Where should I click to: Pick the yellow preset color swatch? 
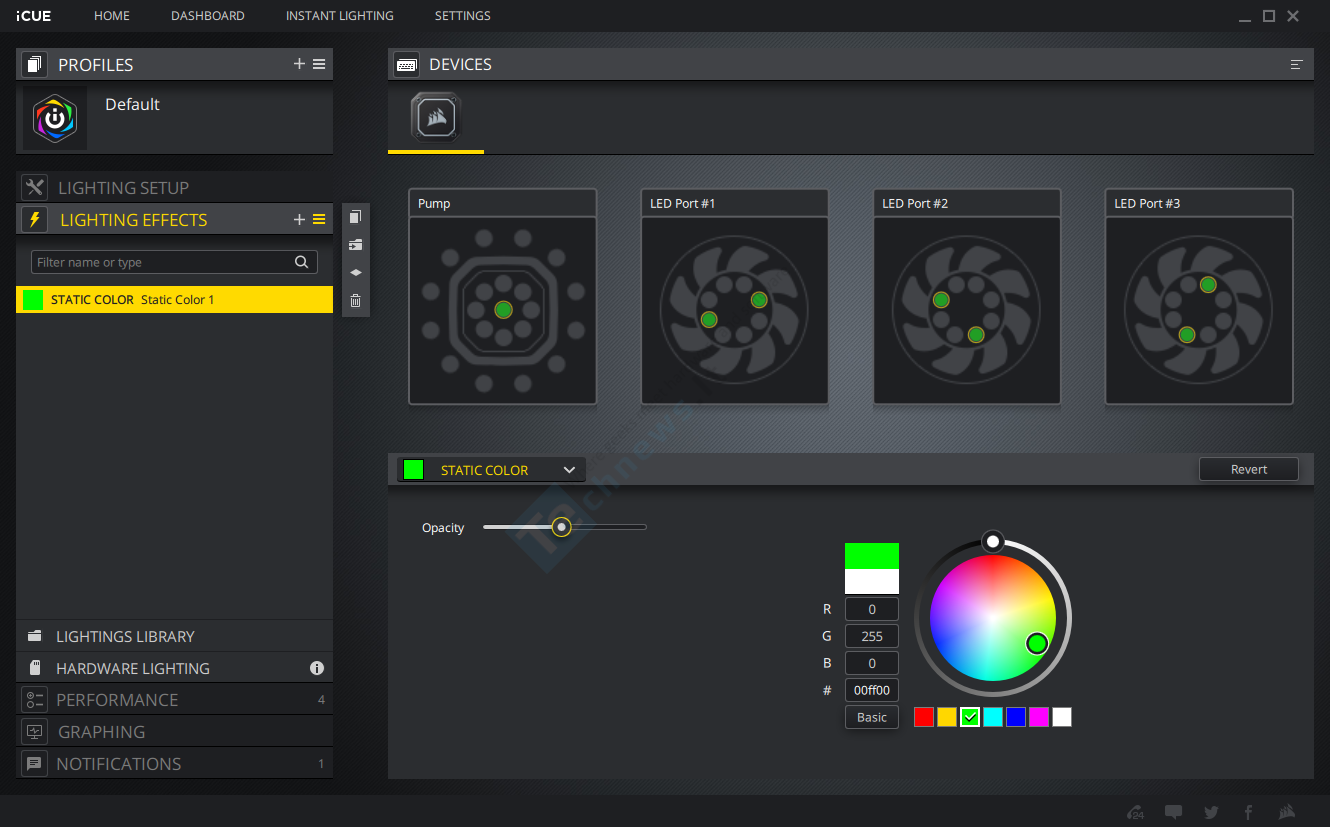pos(947,717)
